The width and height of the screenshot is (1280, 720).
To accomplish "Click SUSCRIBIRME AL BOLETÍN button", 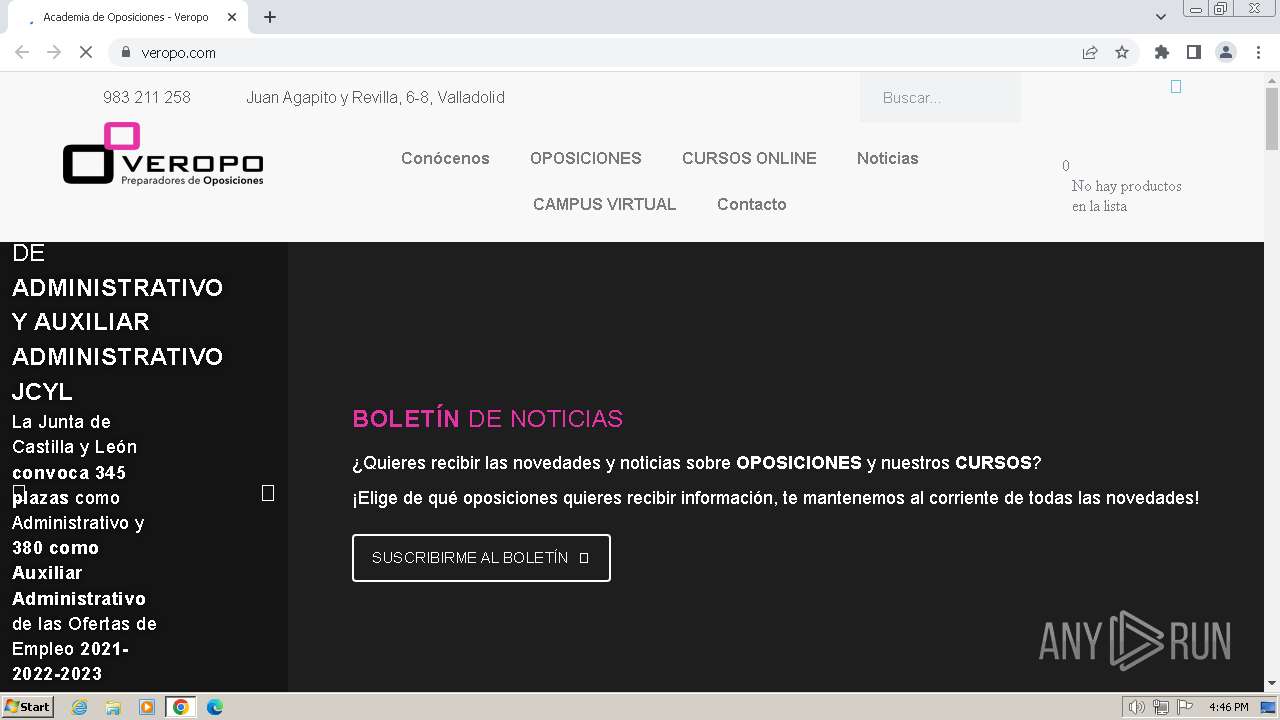I will 481,558.
